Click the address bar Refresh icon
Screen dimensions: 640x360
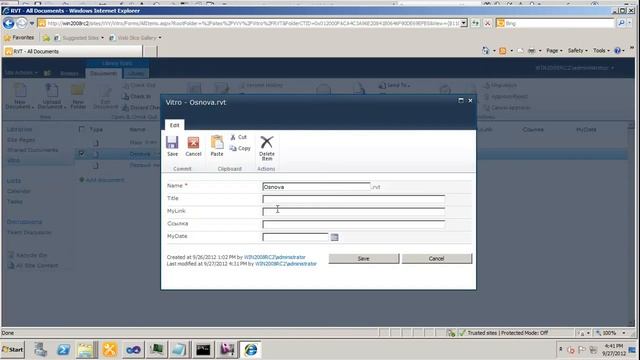click(x=476, y=23)
